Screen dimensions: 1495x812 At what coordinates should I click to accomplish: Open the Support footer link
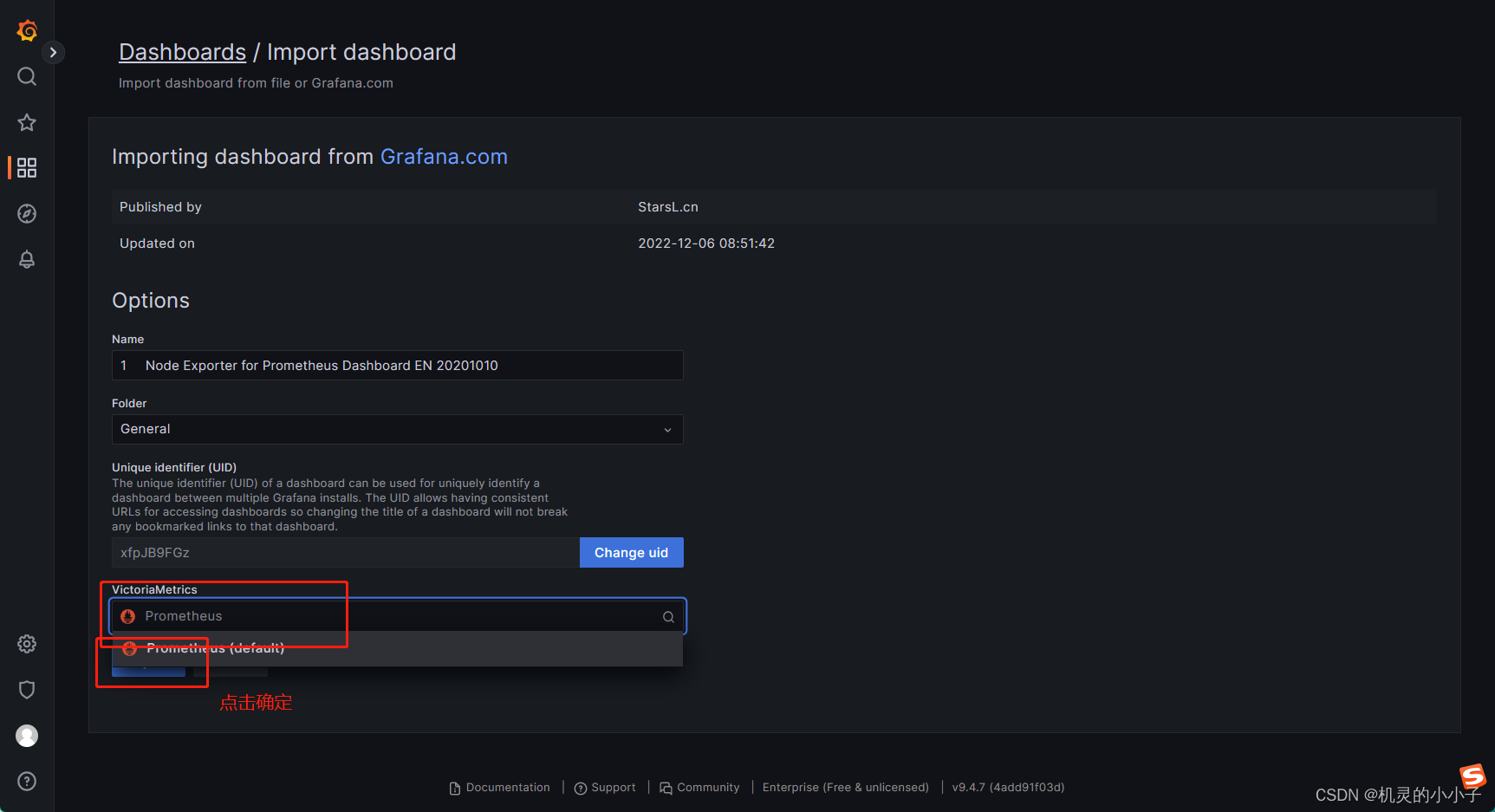(605, 788)
